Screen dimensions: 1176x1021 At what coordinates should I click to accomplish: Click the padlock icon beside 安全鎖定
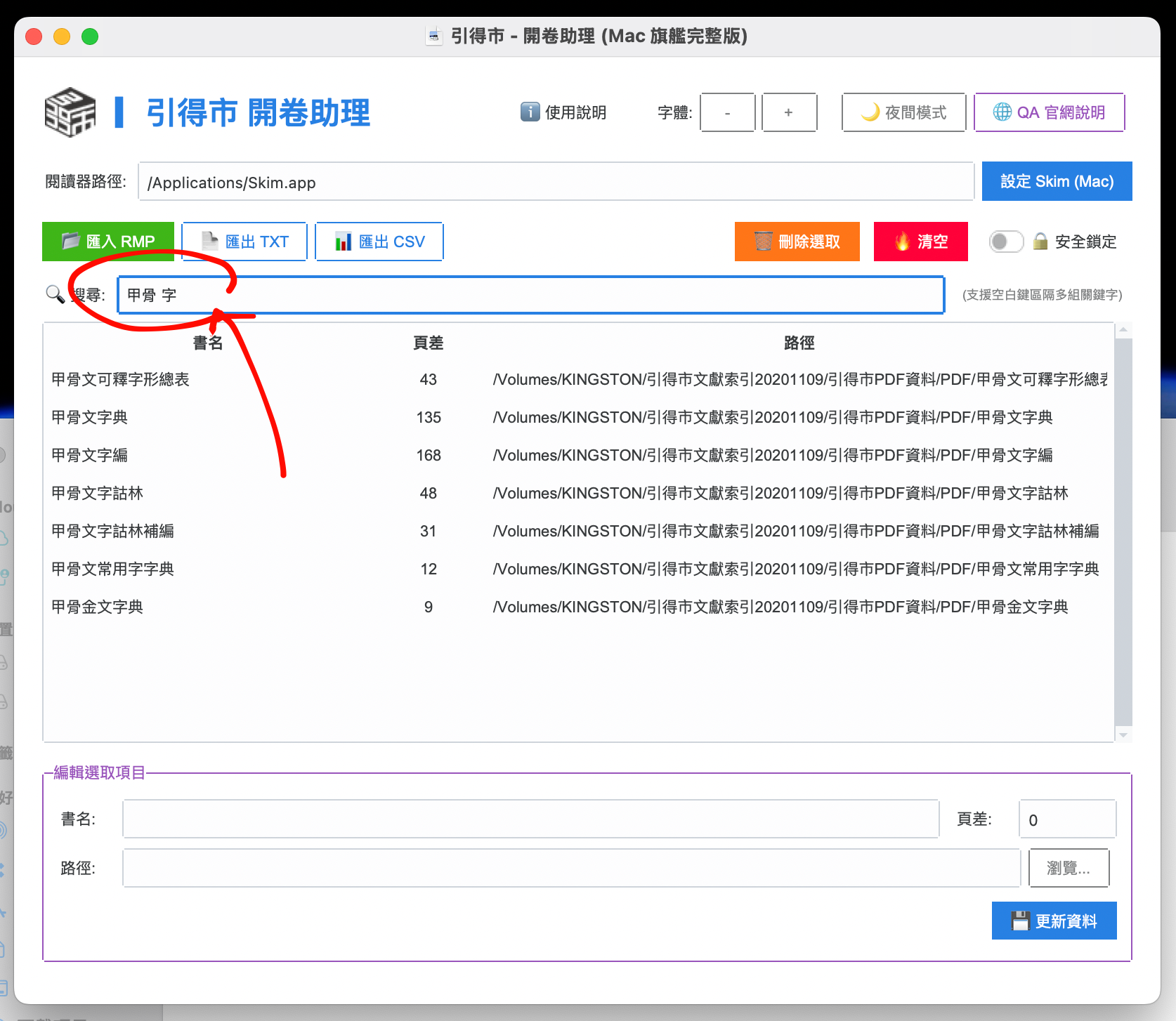(x=1040, y=242)
